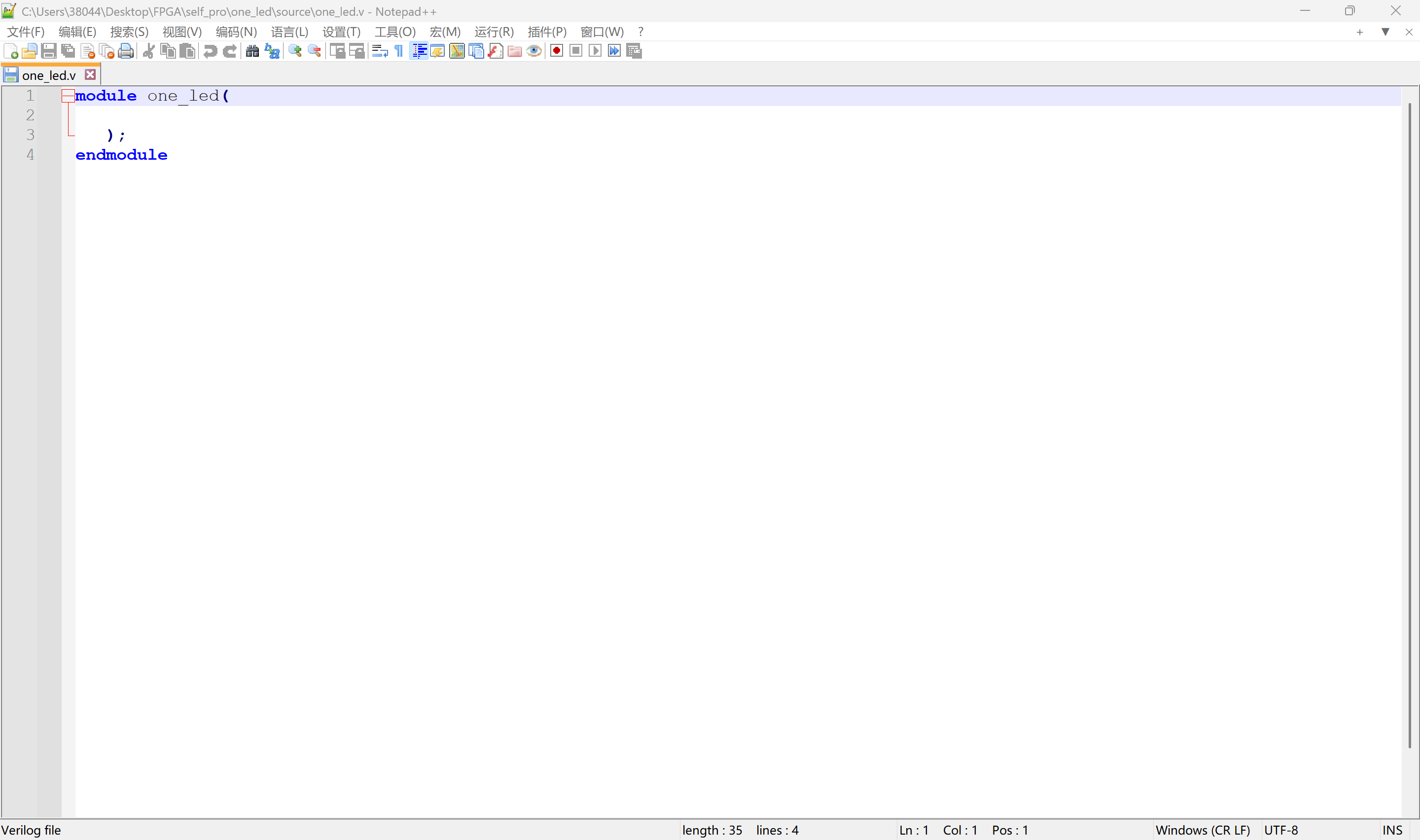Collapse the module fold marker on line 1

tap(68, 96)
